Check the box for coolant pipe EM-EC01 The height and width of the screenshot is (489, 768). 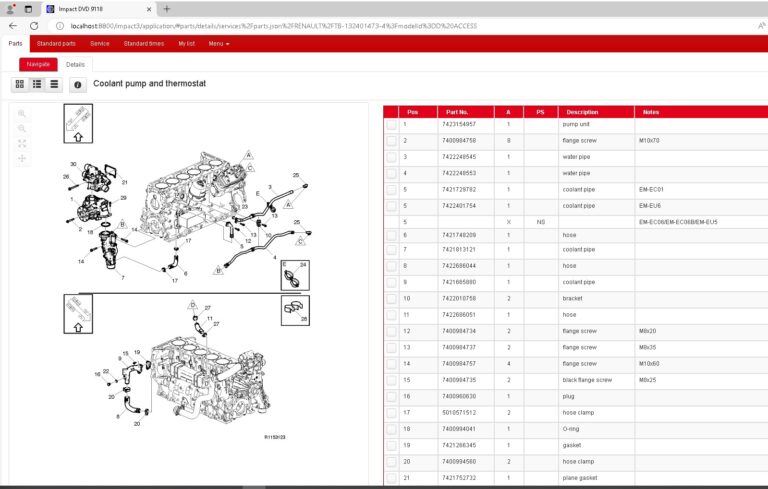coord(391,190)
